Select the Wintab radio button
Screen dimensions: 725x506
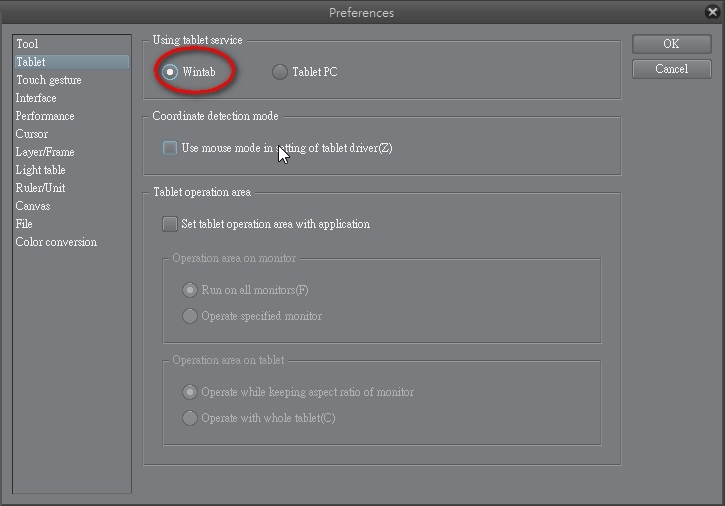[x=171, y=72]
